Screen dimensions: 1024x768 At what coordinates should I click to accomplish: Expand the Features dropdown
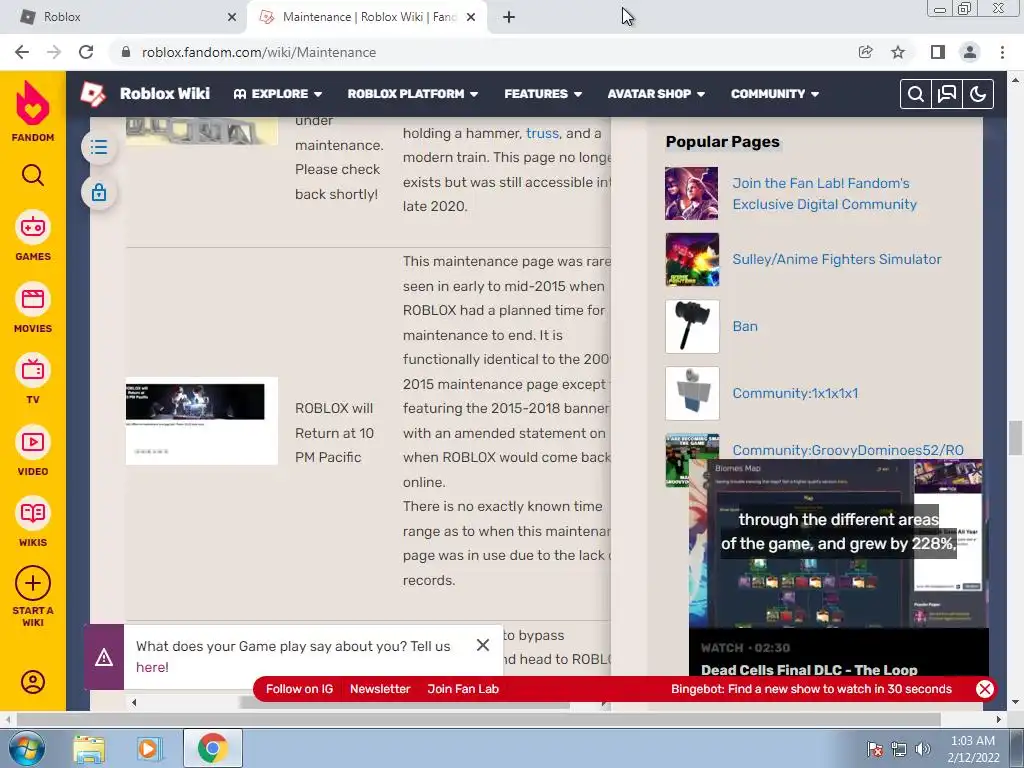543,94
